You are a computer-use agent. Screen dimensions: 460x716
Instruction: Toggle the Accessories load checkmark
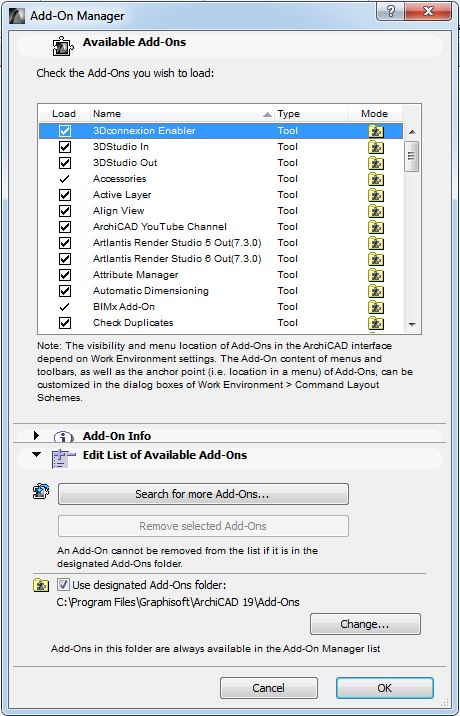point(65,179)
